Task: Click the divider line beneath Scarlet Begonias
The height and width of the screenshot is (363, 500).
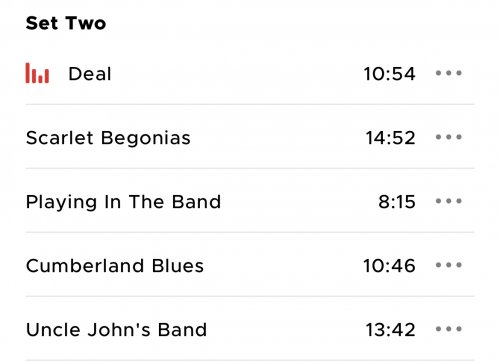Action: pos(250,168)
